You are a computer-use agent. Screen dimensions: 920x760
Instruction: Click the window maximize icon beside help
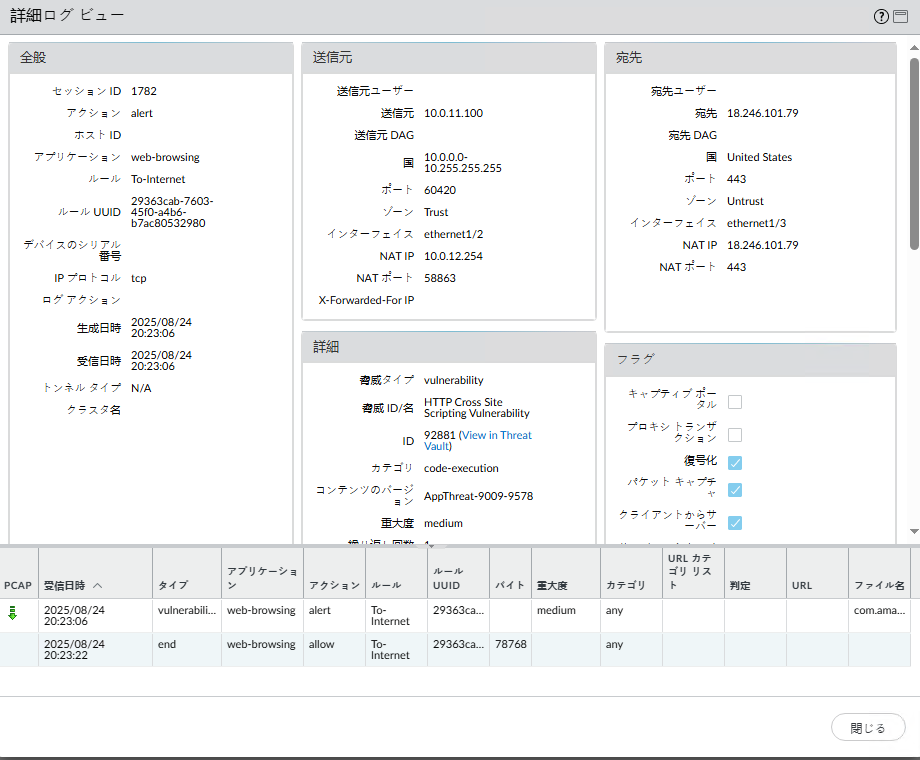[900, 16]
